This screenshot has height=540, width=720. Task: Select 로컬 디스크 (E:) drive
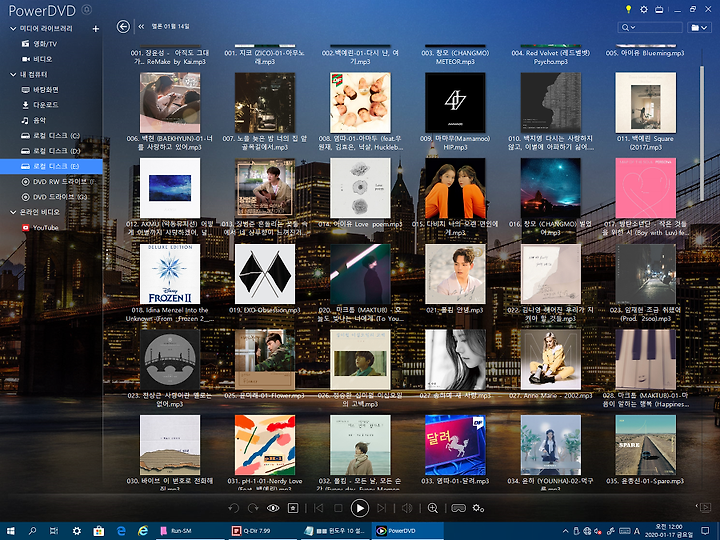tap(51, 166)
